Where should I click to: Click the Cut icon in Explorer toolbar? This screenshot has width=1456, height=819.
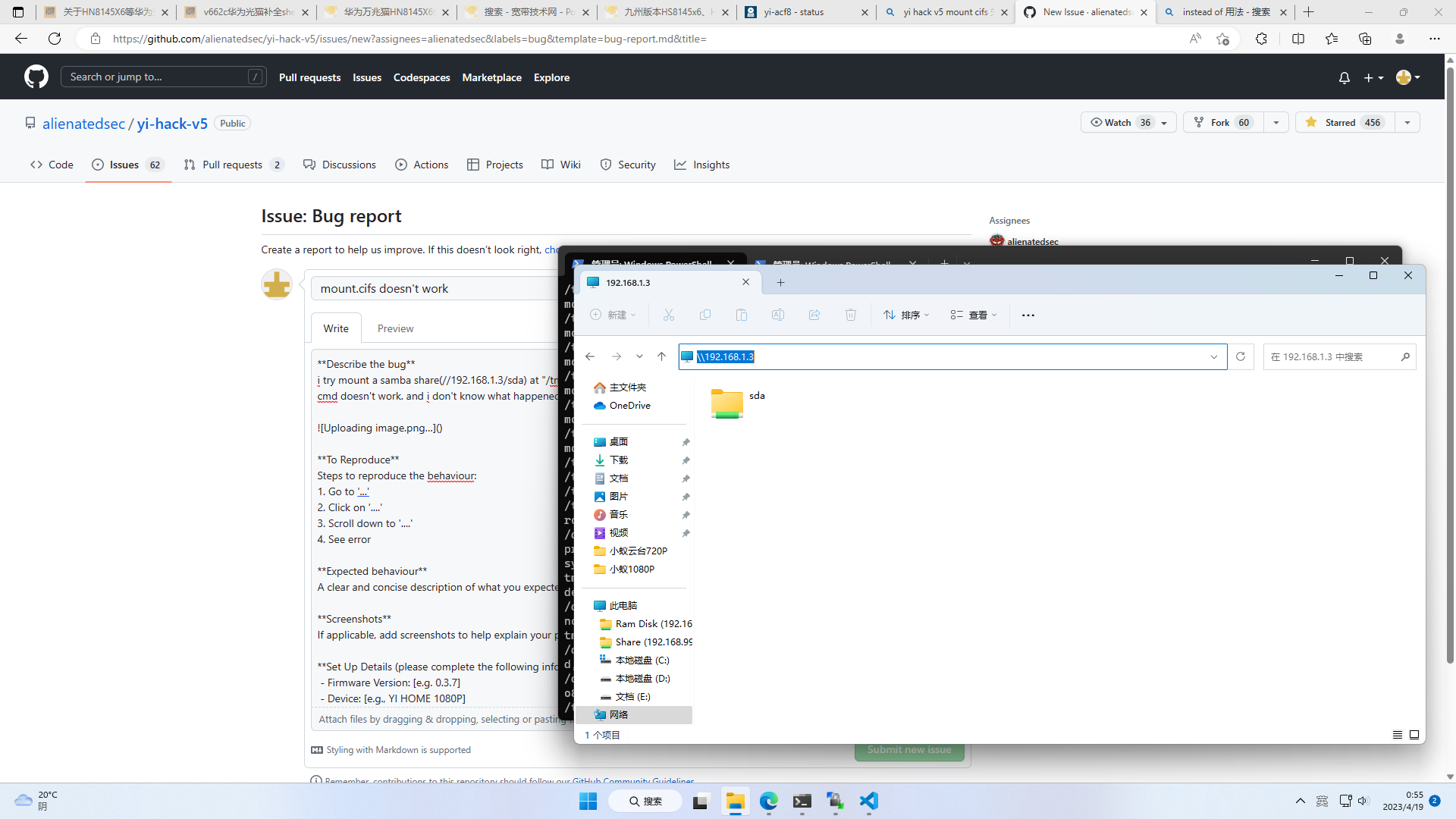pyautogui.click(x=668, y=315)
